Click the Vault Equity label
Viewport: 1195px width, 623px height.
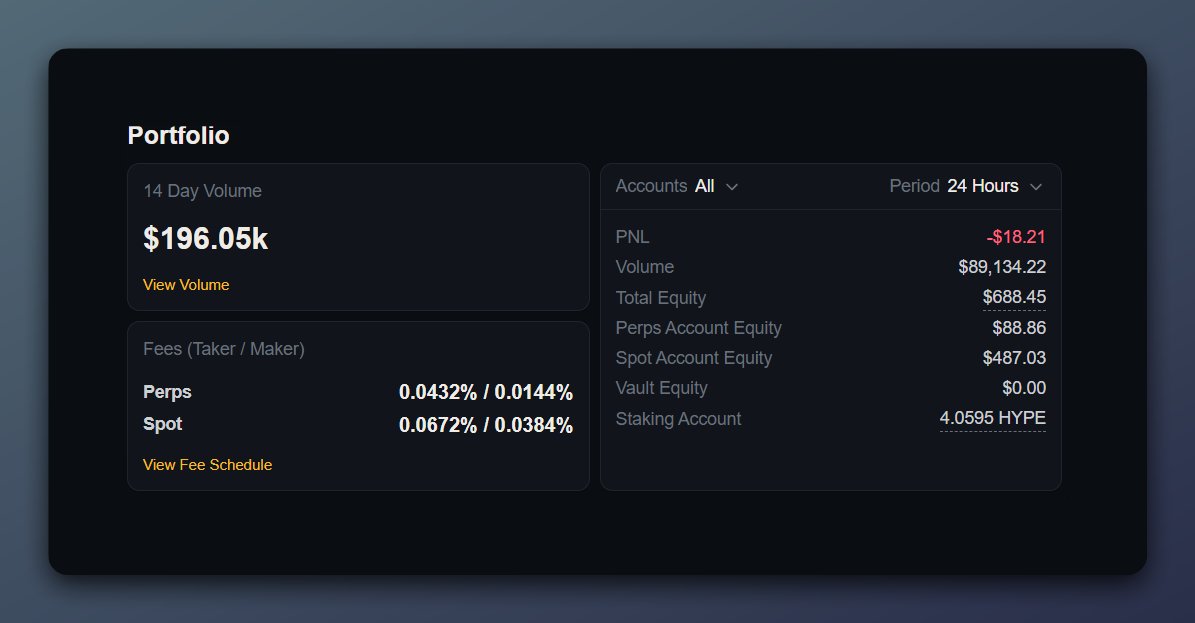662,388
